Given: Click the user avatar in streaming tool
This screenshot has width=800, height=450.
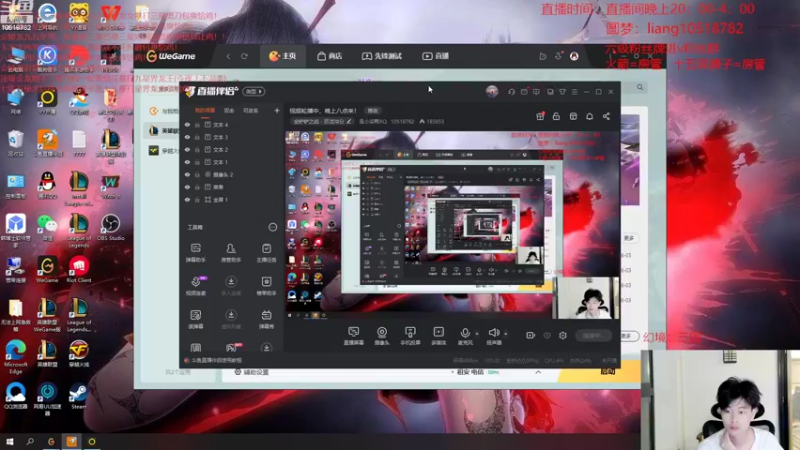Looking at the screenshot, I should pyautogui.click(x=492, y=91).
